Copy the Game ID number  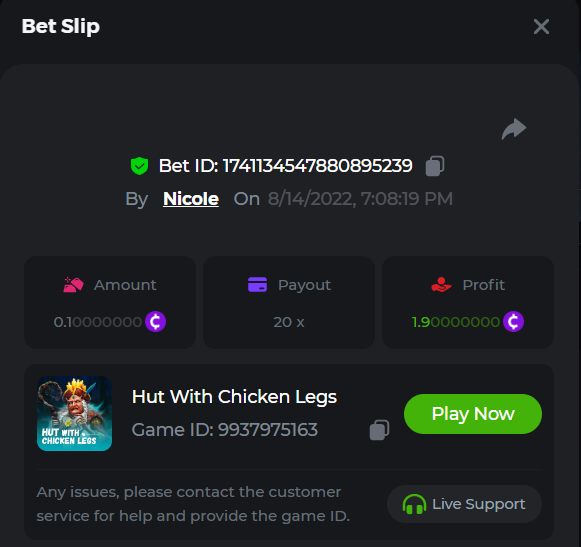[x=379, y=430]
